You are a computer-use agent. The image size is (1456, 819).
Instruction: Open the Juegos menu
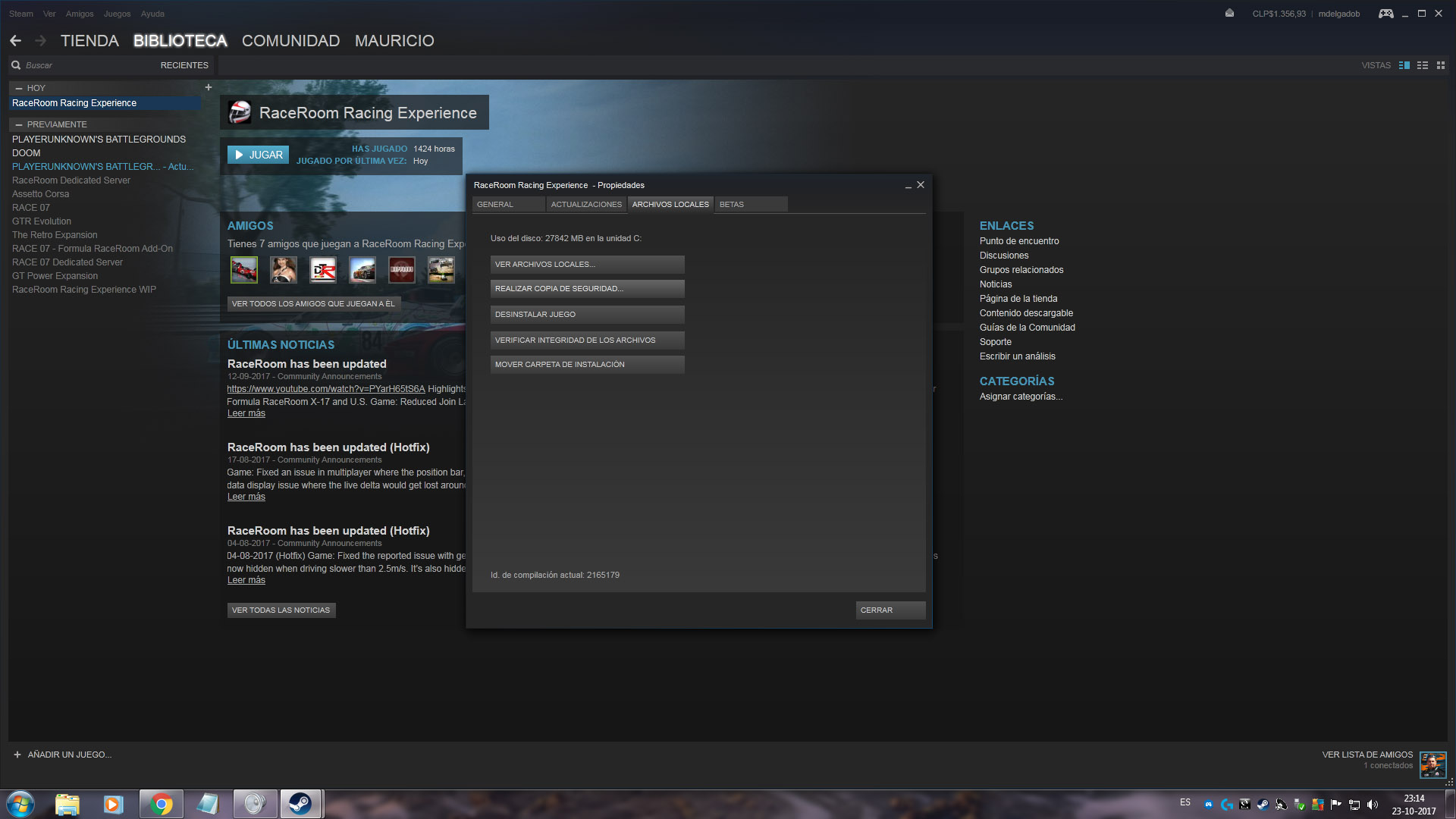point(118,14)
